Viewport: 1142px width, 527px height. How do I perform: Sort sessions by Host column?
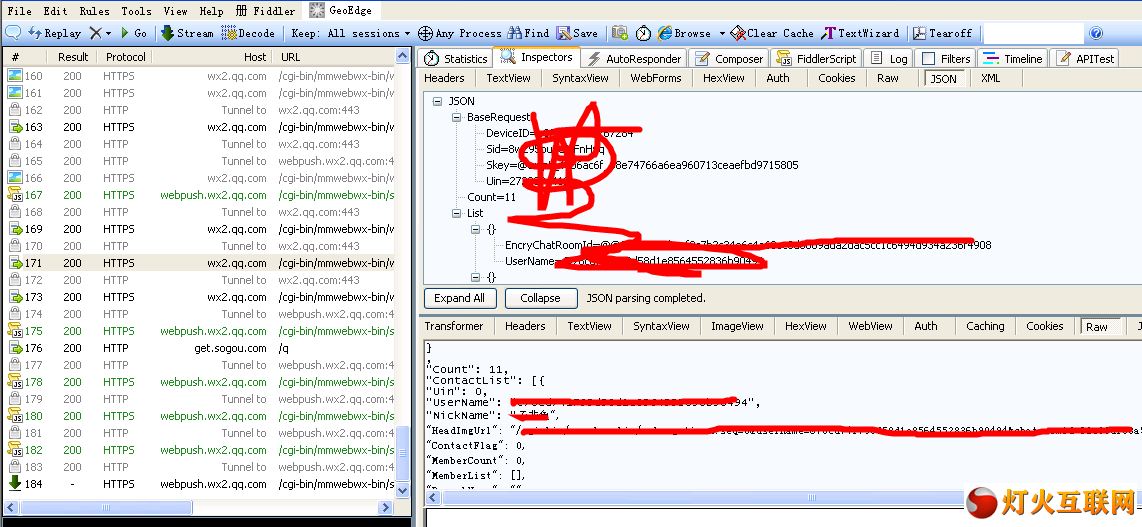click(x=213, y=57)
